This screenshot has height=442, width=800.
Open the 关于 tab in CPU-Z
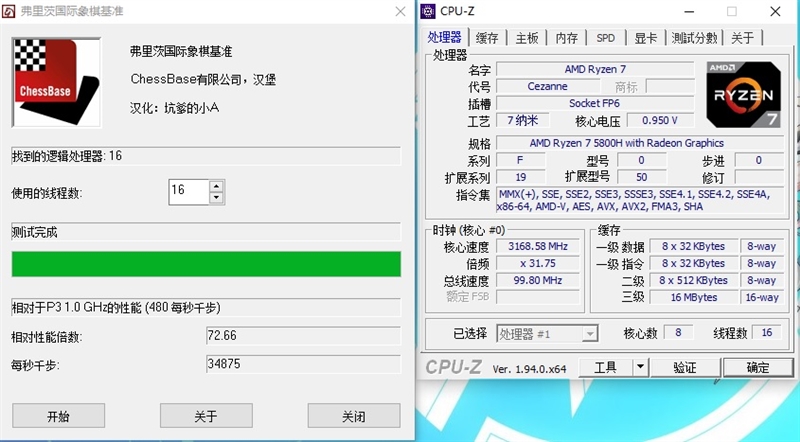[742, 38]
